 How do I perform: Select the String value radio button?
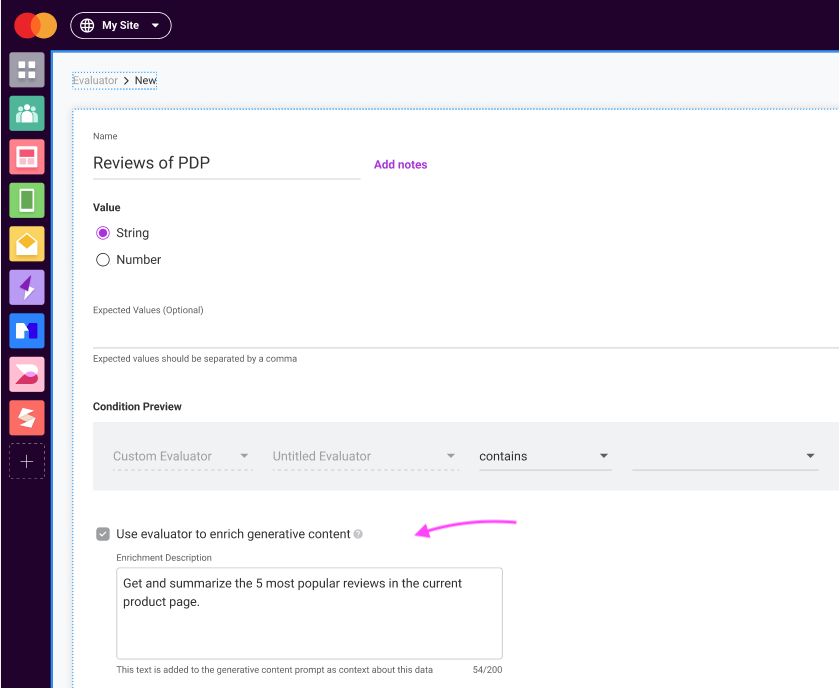[x=103, y=233]
